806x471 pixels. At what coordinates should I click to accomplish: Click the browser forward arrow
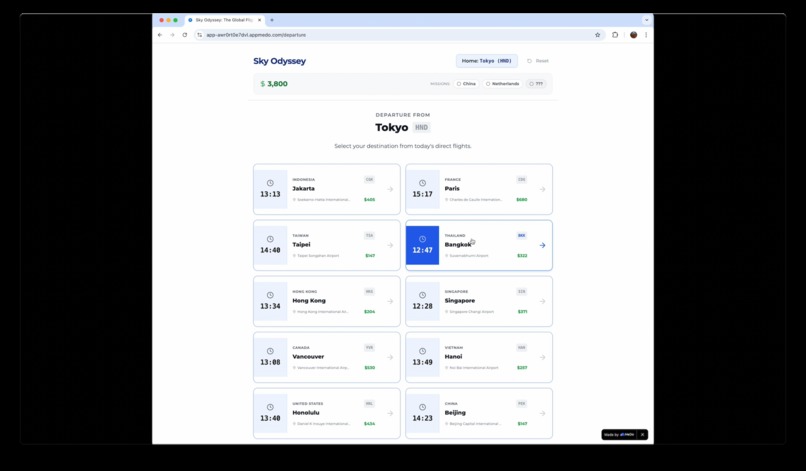[x=172, y=35]
